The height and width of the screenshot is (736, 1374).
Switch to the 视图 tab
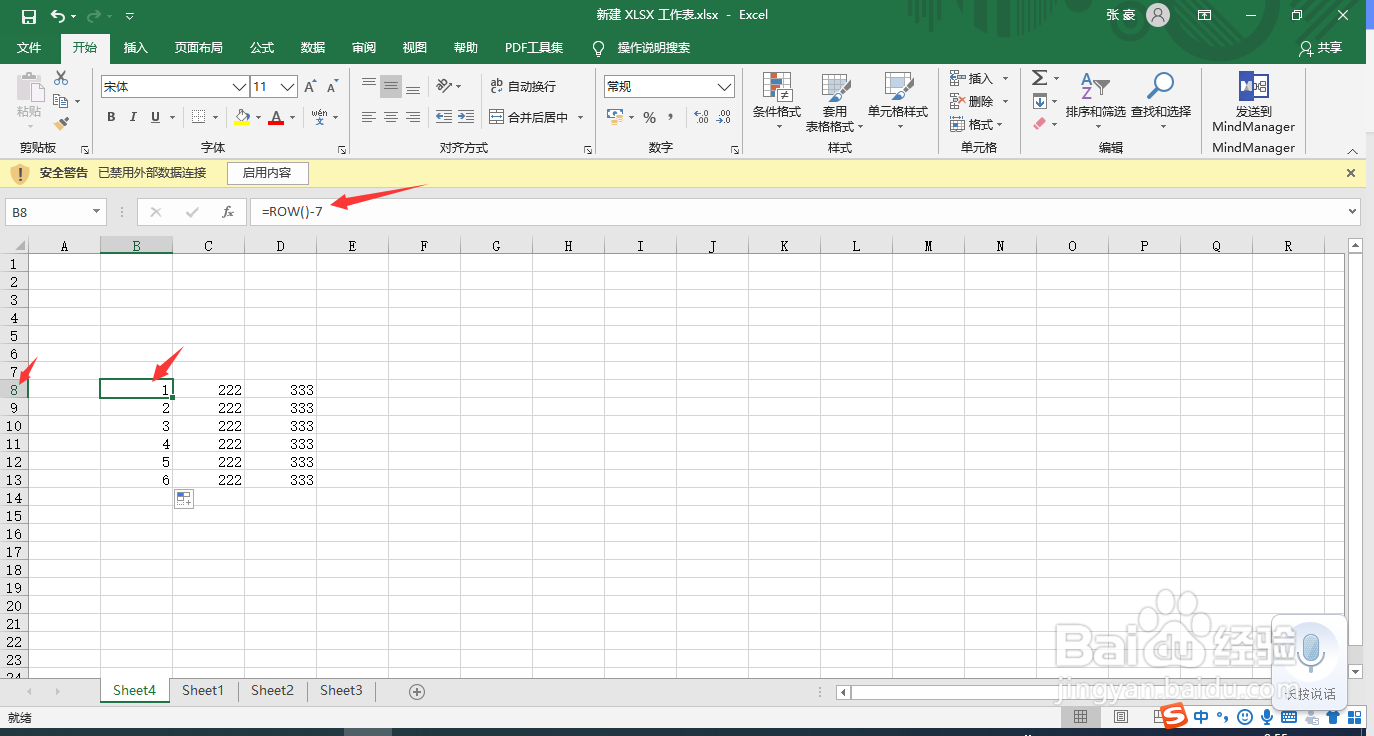pos(414,48)
